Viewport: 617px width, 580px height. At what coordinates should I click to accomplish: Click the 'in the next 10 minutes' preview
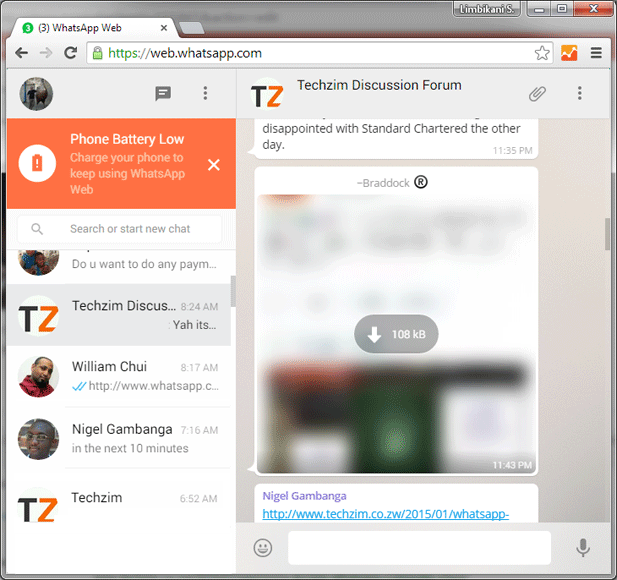coord(130,448)
